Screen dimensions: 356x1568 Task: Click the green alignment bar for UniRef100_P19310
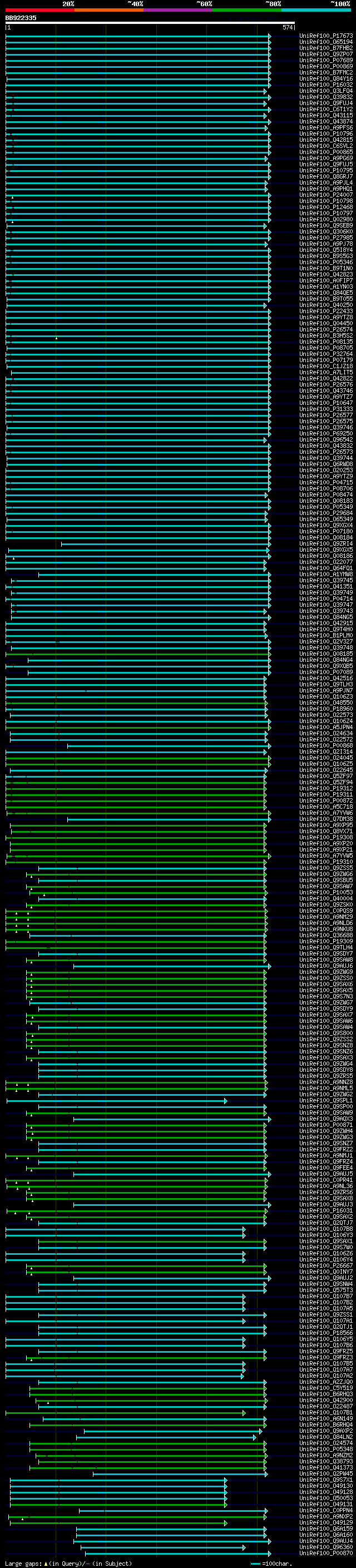(x=136, y=862)
